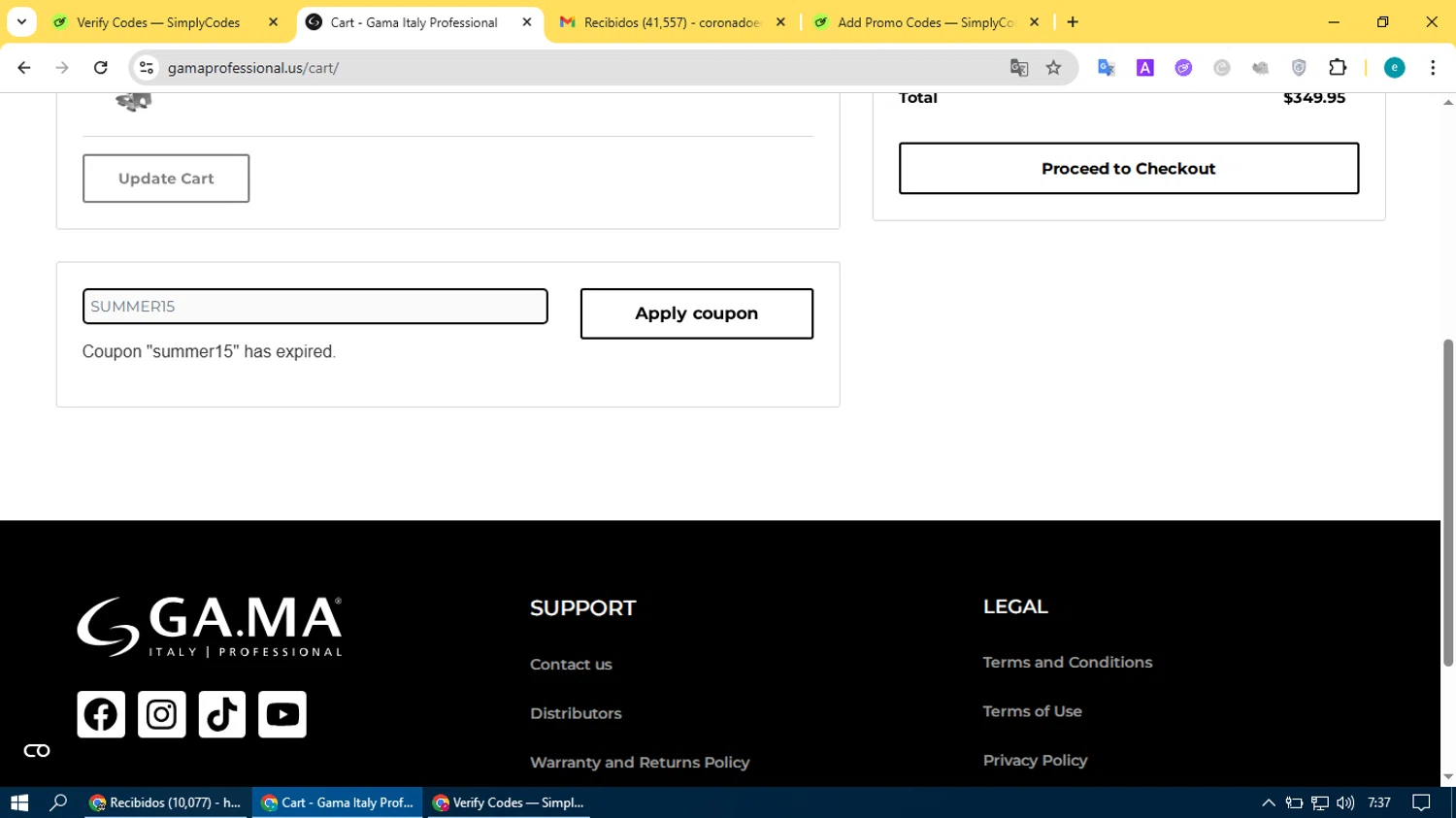
Task: Click the product thumbnail in cart
Action: (134, 102)
